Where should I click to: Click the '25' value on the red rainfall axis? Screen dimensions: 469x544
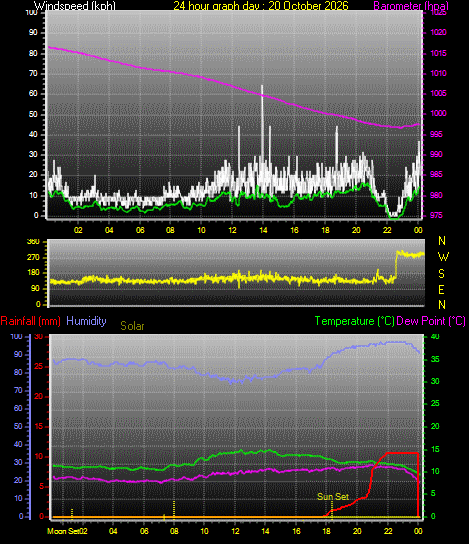pos(39,366)
